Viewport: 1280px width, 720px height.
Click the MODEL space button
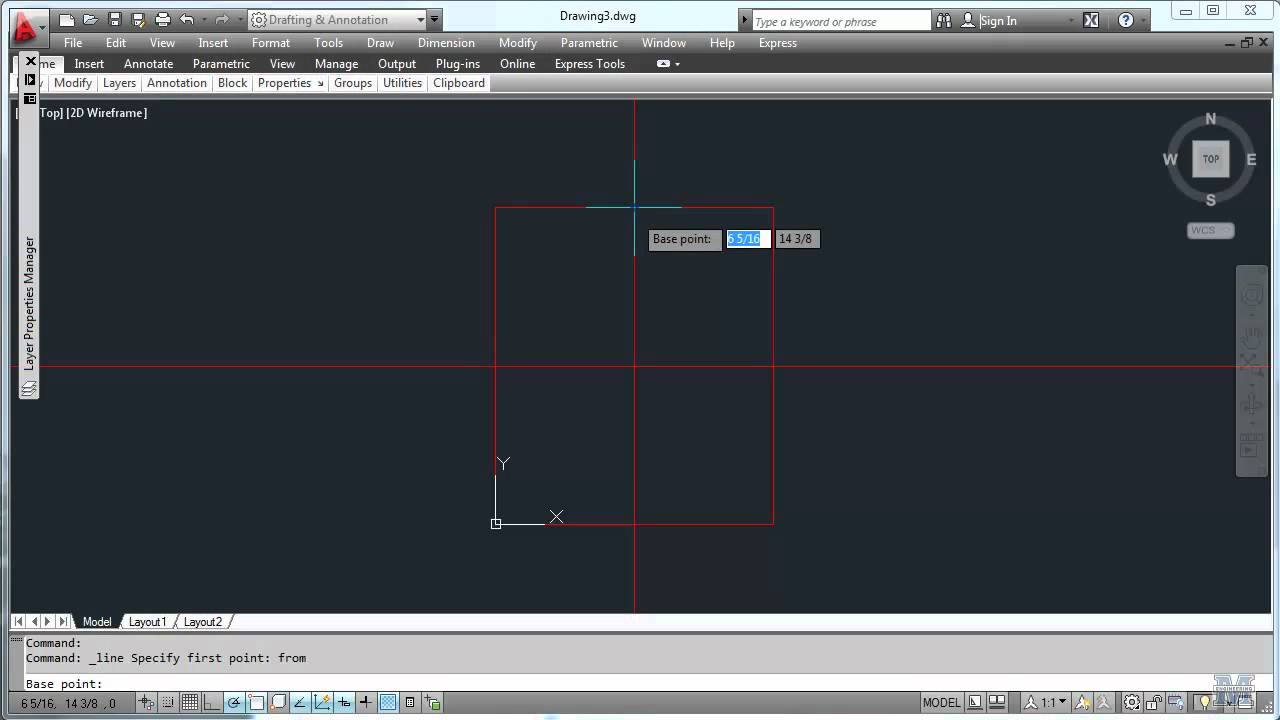[941, 702]
